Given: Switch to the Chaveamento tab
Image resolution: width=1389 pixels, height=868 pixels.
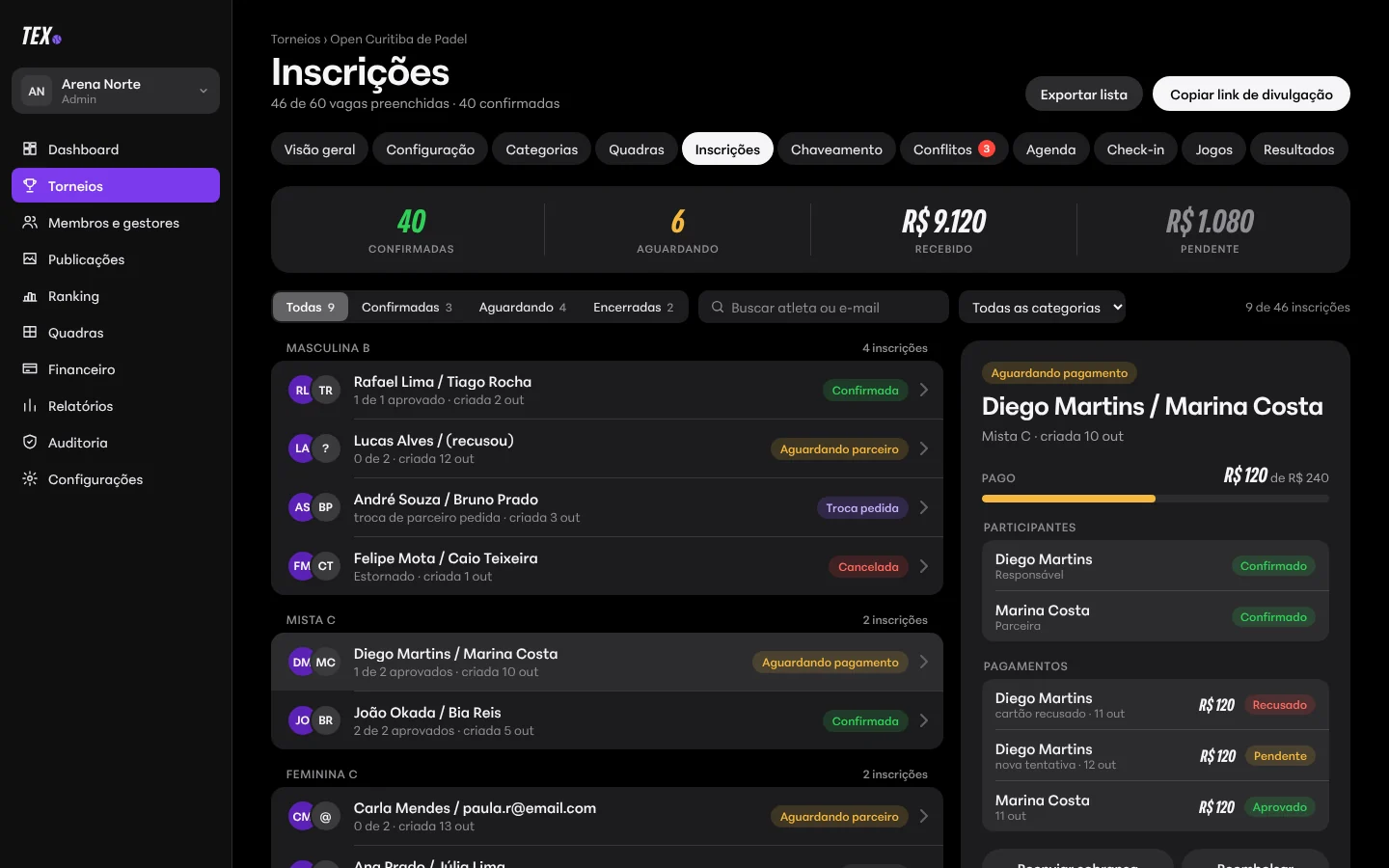Looking at the screenshot, I should click(x=836, y=149).
